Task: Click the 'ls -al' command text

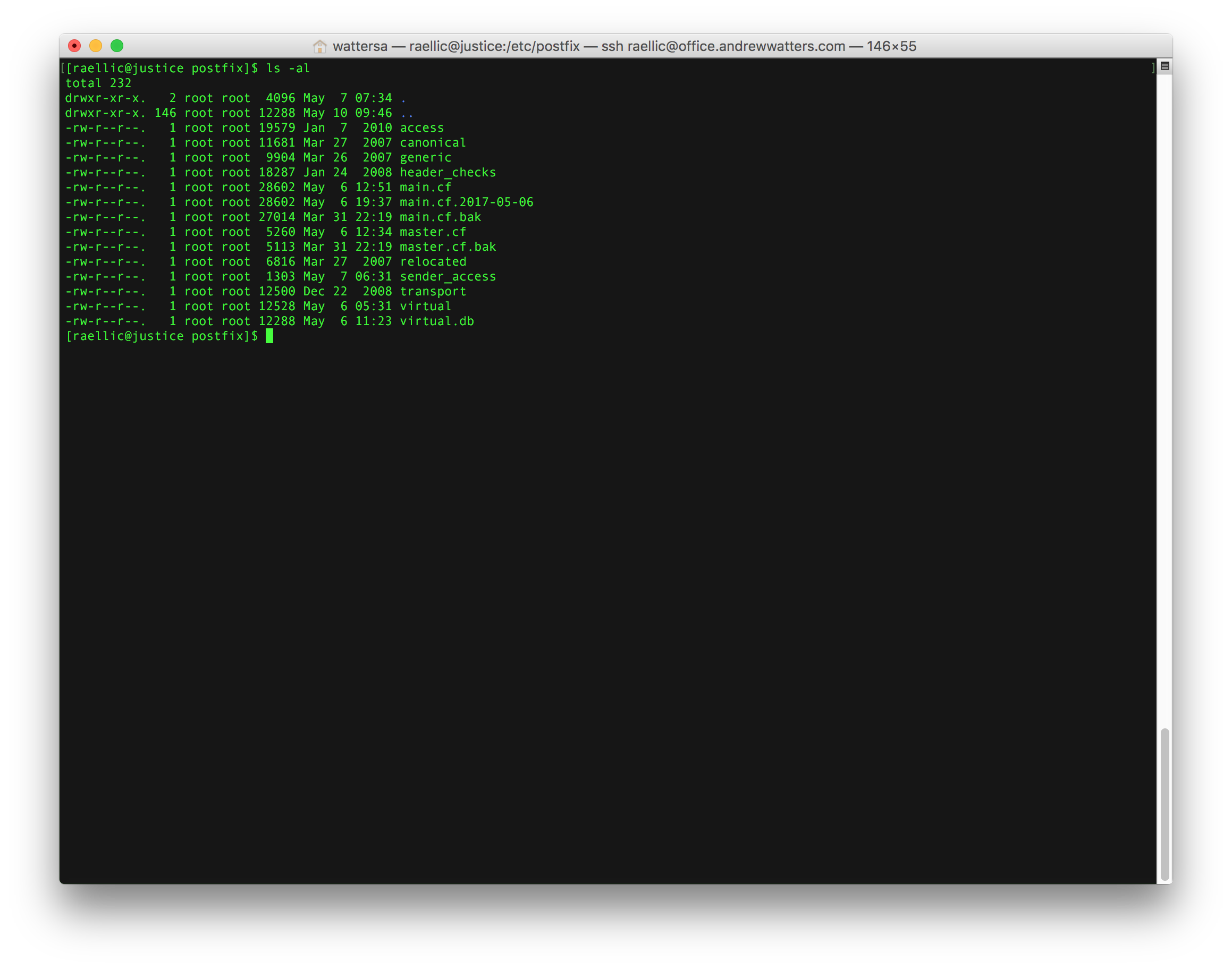Action: pos(288,68)
